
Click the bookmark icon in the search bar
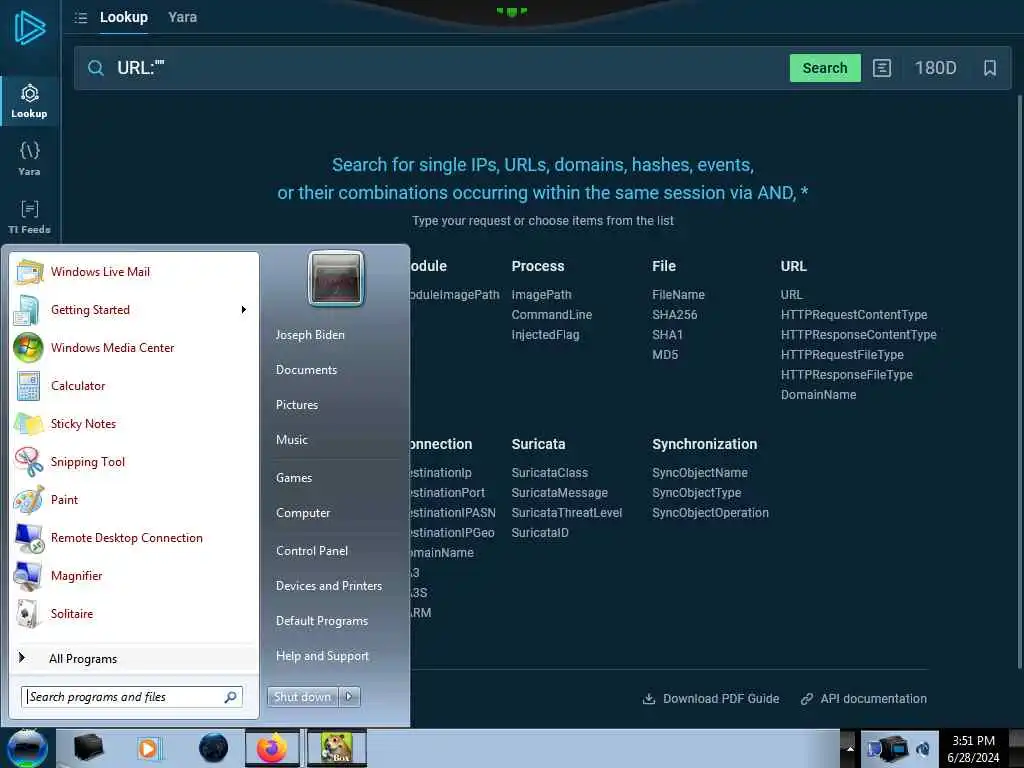[989, 68]
